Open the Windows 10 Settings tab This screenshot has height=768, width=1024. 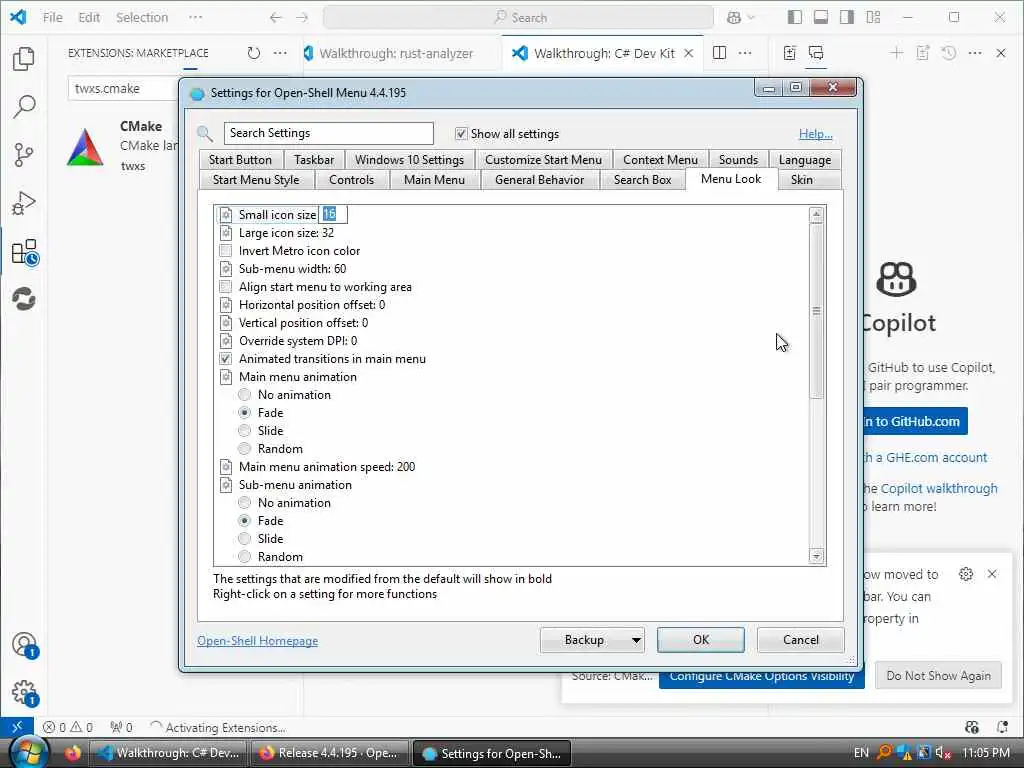click(x=409, y=159)
